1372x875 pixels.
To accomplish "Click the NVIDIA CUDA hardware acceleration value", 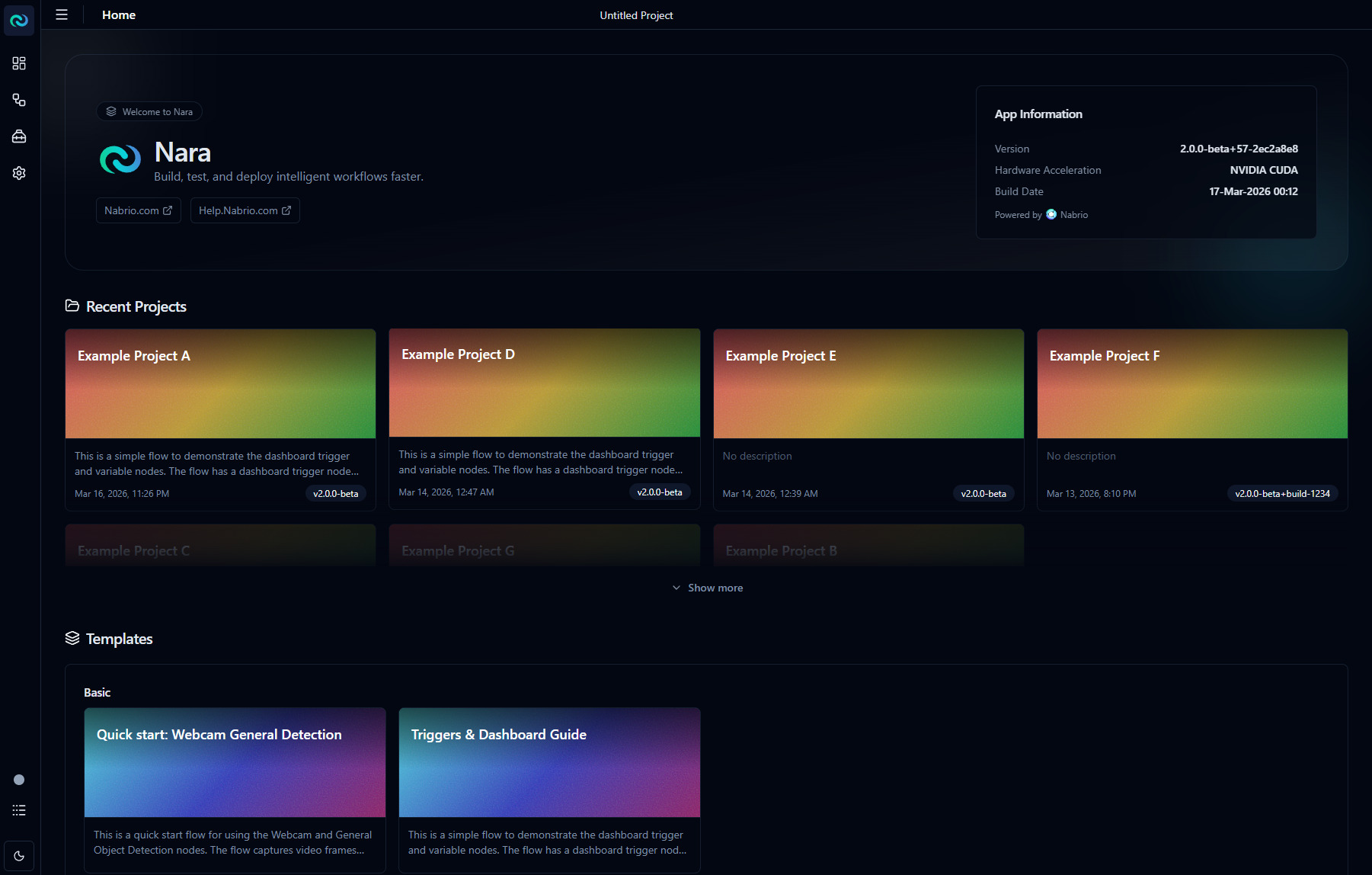I will (x=1264, y=170).
